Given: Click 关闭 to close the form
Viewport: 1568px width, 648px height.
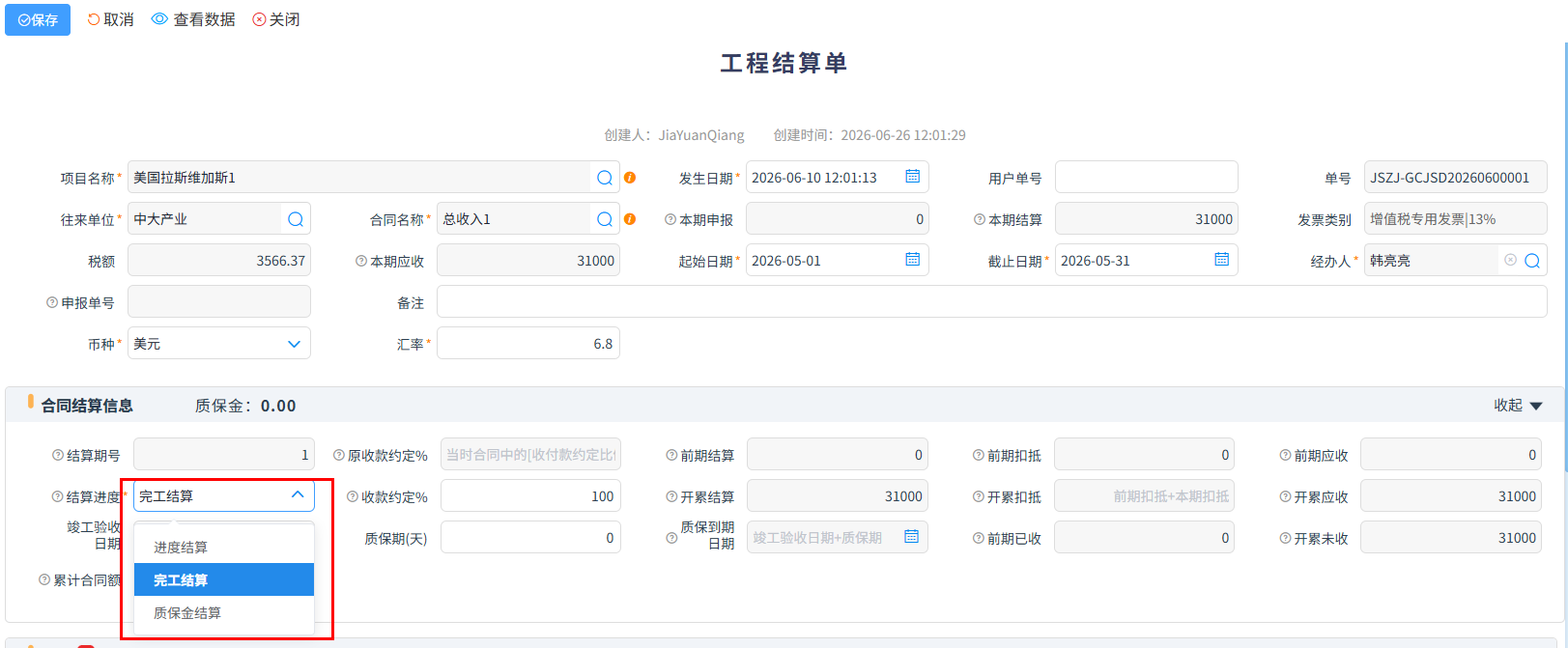Looking at the screenshot, I should tap(276, 19).
